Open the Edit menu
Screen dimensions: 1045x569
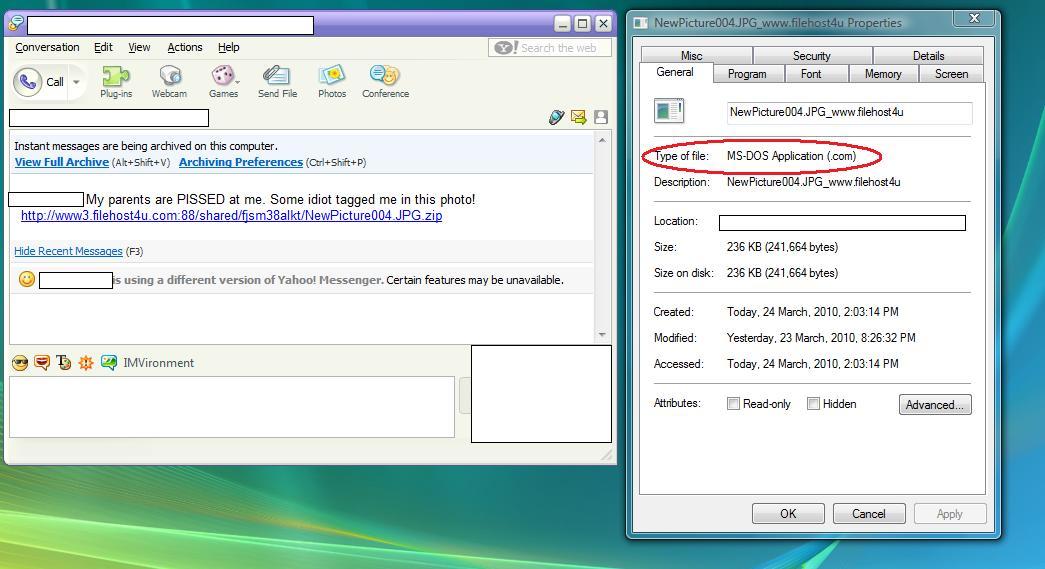(103, 47)
